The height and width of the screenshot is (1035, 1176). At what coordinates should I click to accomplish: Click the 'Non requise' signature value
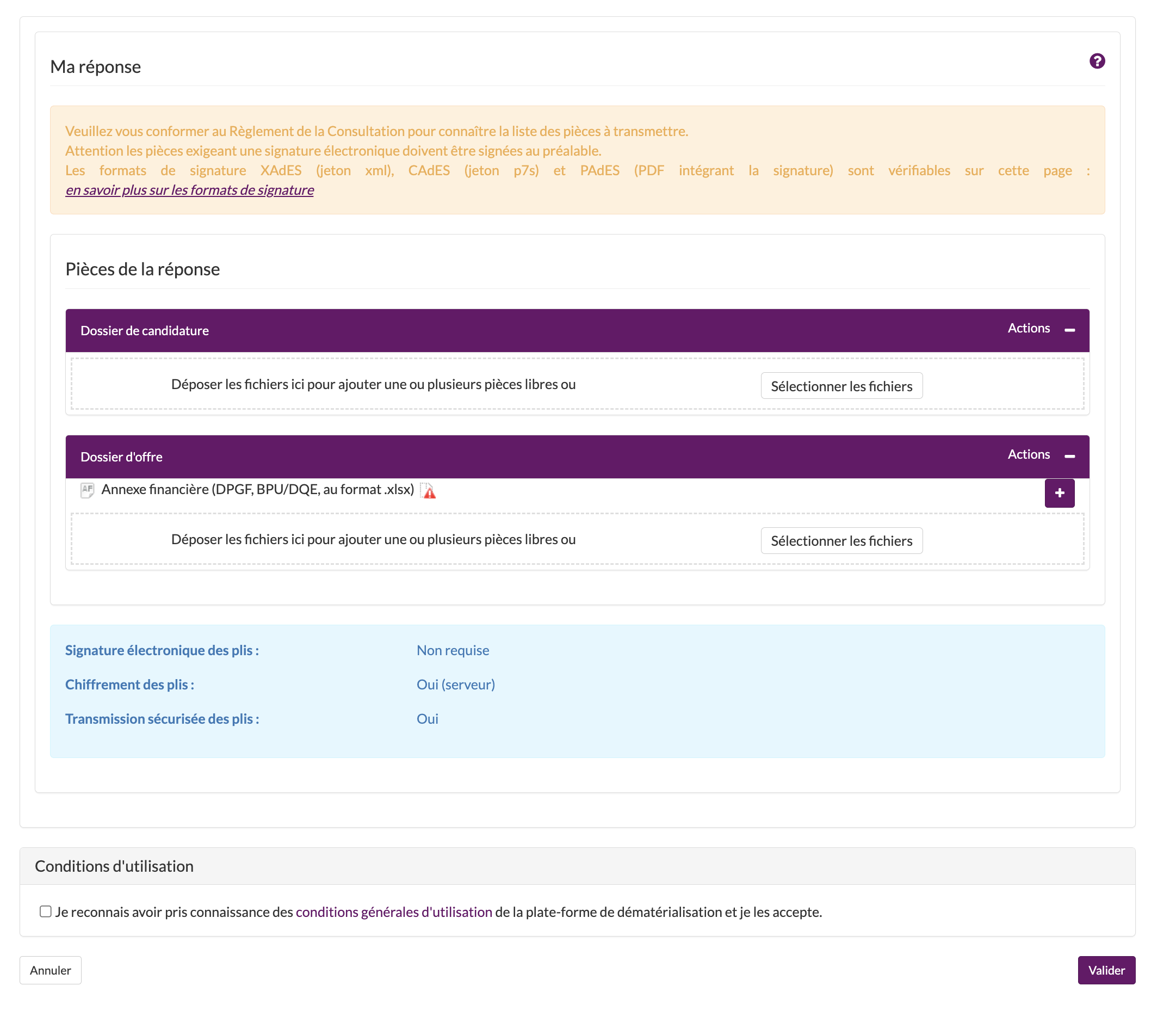click(x=452, y=650)
